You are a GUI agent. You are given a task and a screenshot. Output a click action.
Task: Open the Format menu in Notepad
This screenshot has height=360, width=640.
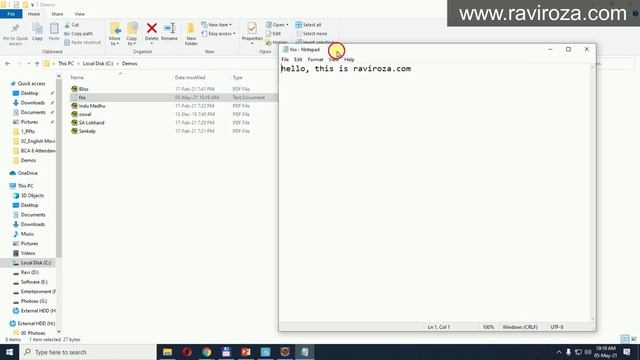[315, 60]
